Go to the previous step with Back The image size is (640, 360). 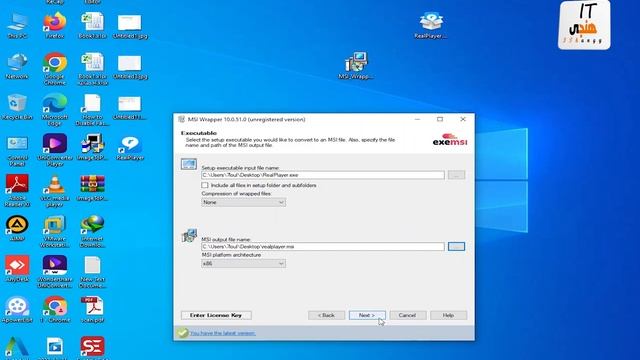(x=326, y=315)
